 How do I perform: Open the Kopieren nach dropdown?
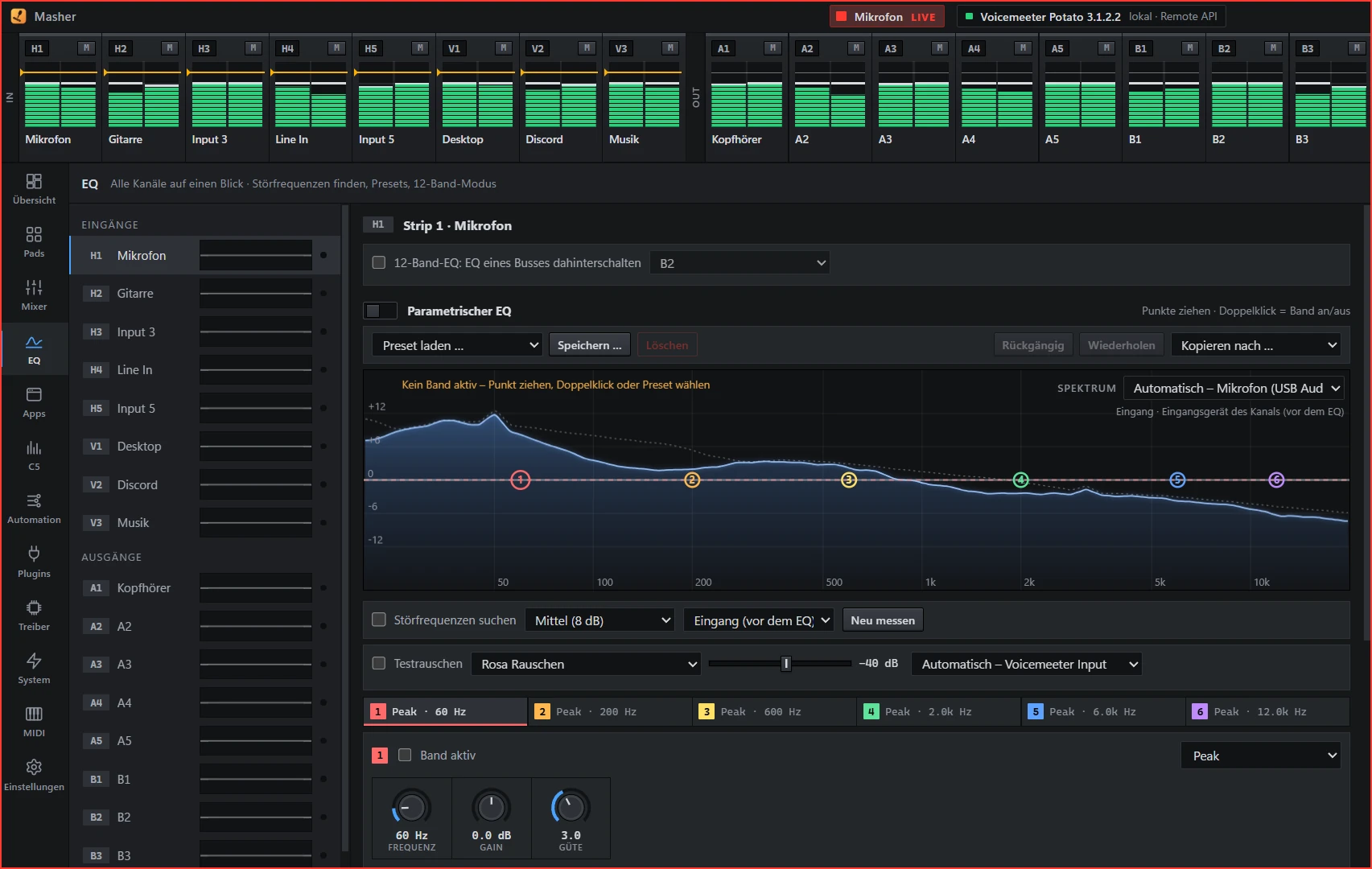[x=1255, y=345]
